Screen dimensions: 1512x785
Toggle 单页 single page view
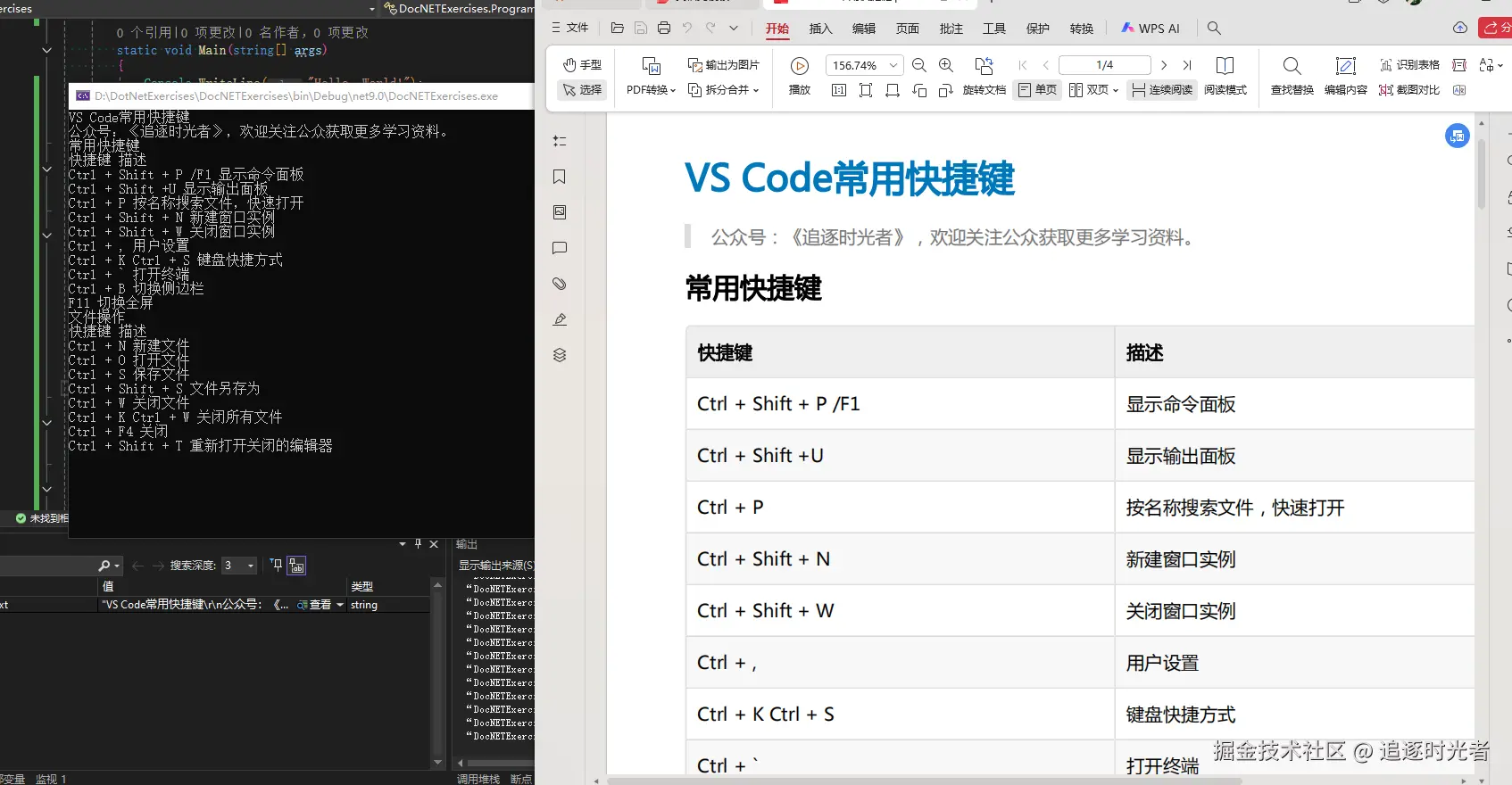click(1037, 90)
